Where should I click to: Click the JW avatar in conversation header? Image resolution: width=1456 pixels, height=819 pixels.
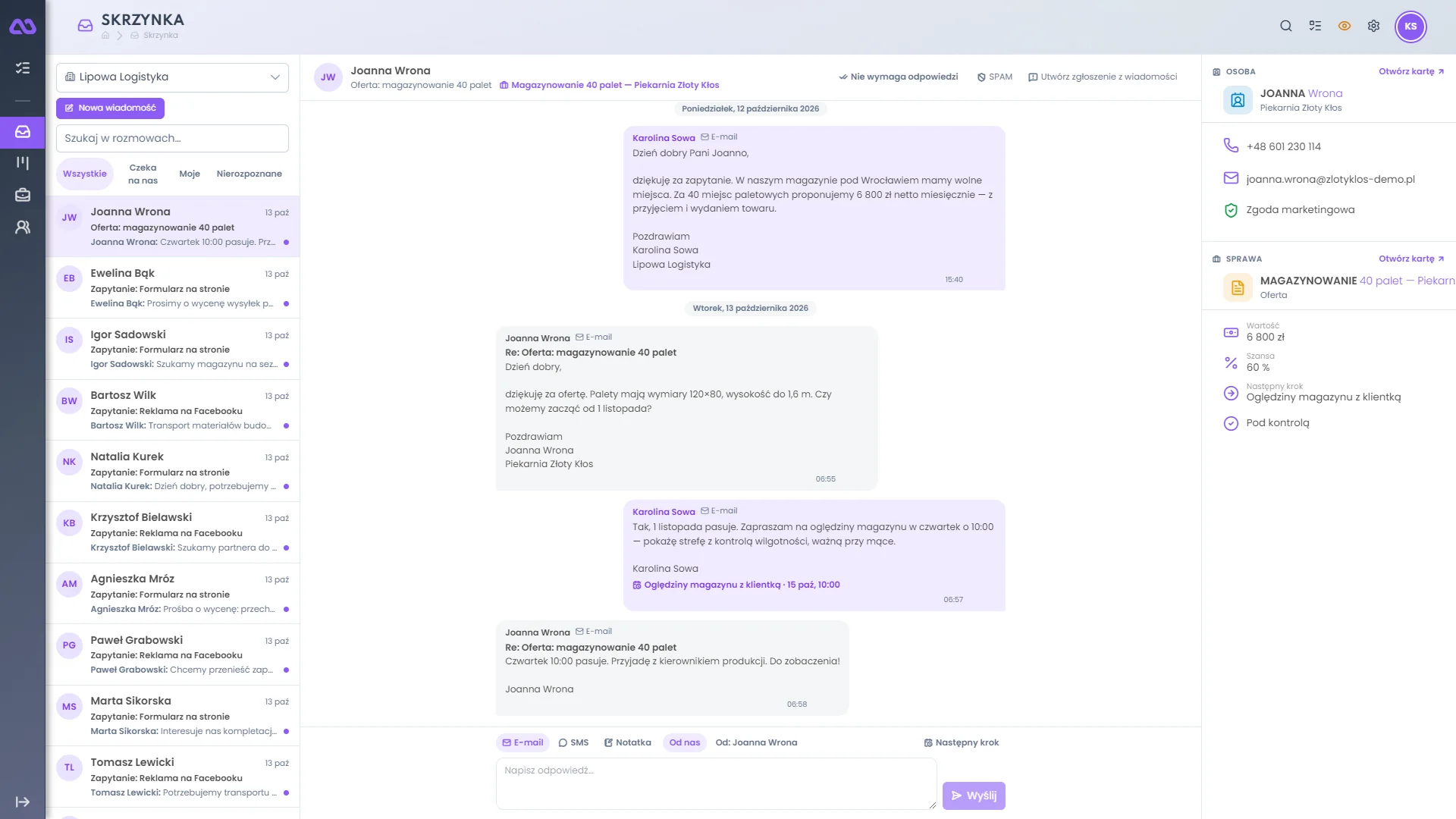point(328,77)
